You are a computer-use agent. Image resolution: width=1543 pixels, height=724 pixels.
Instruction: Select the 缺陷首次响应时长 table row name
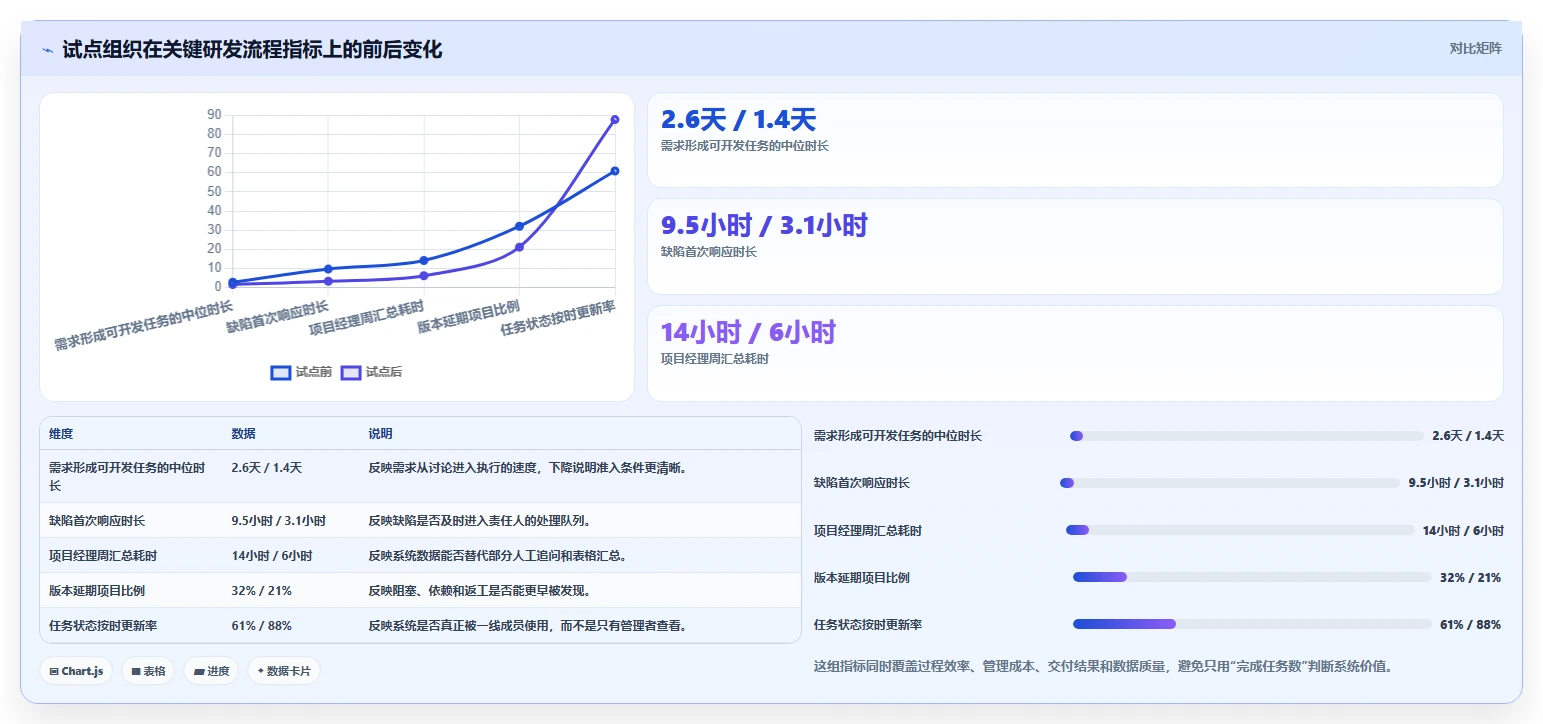97,521
